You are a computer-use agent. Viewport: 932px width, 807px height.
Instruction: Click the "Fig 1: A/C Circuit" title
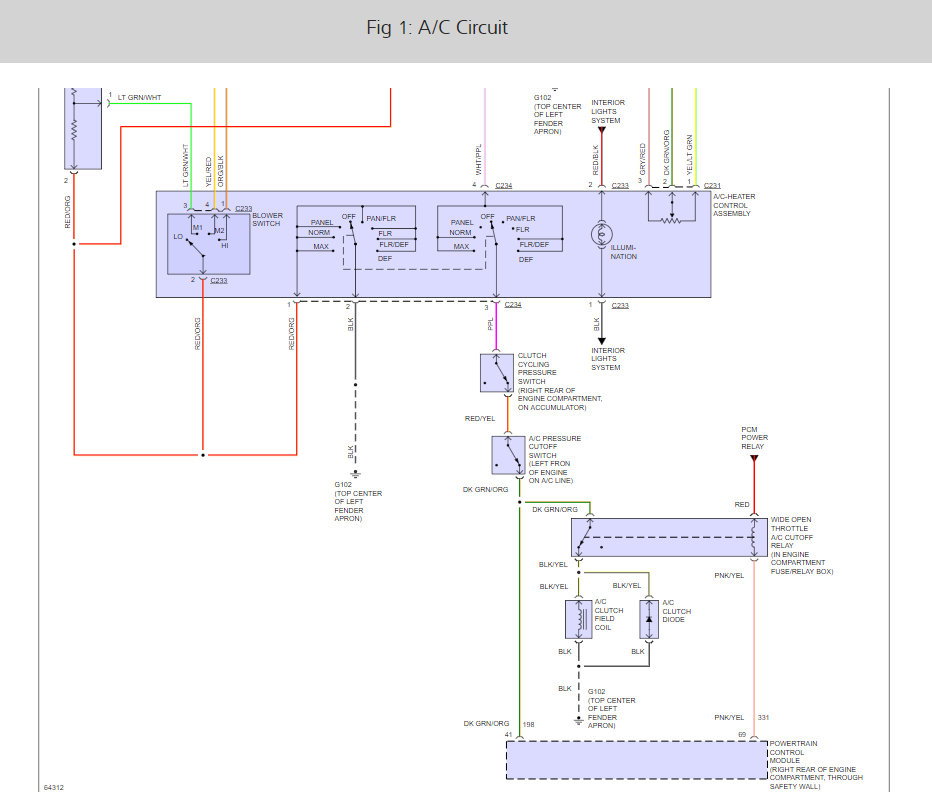pyautogui.click(x=437, y=27)
